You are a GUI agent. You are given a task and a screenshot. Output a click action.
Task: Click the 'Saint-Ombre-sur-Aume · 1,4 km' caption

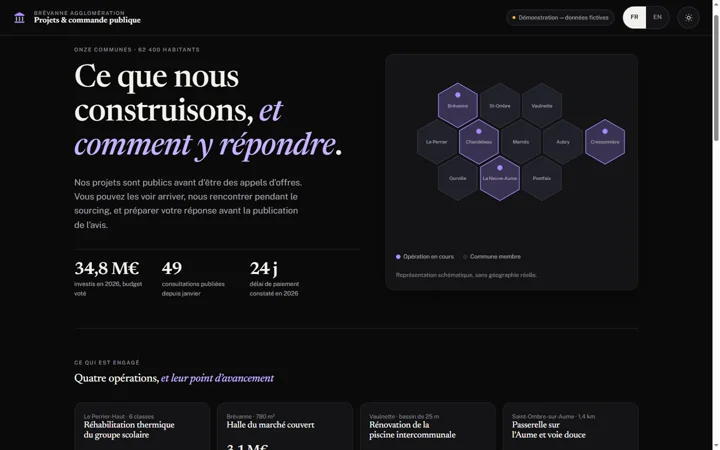[x=553, y=416]
